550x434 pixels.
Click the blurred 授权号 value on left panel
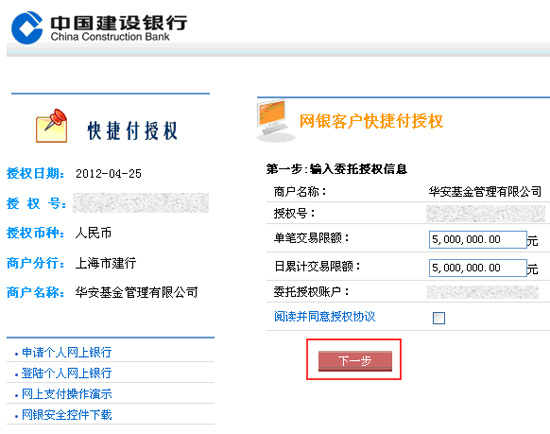pos(141,203)
